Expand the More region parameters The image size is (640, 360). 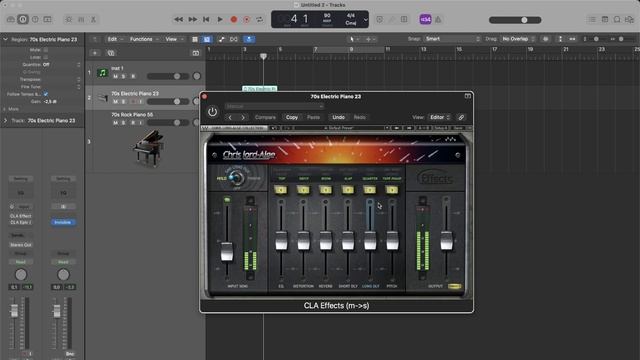point(5,109)
